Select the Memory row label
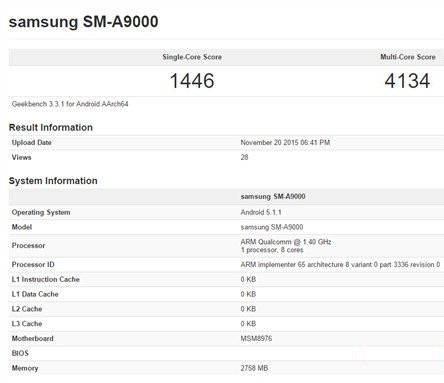Image resolution: width=444 pixels, height=383 pixels. point(25,368)
